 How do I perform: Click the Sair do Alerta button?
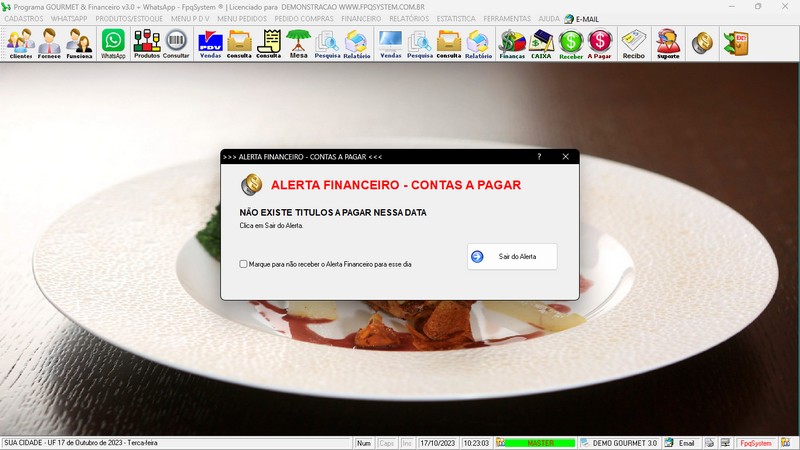[x=512, y=257]
